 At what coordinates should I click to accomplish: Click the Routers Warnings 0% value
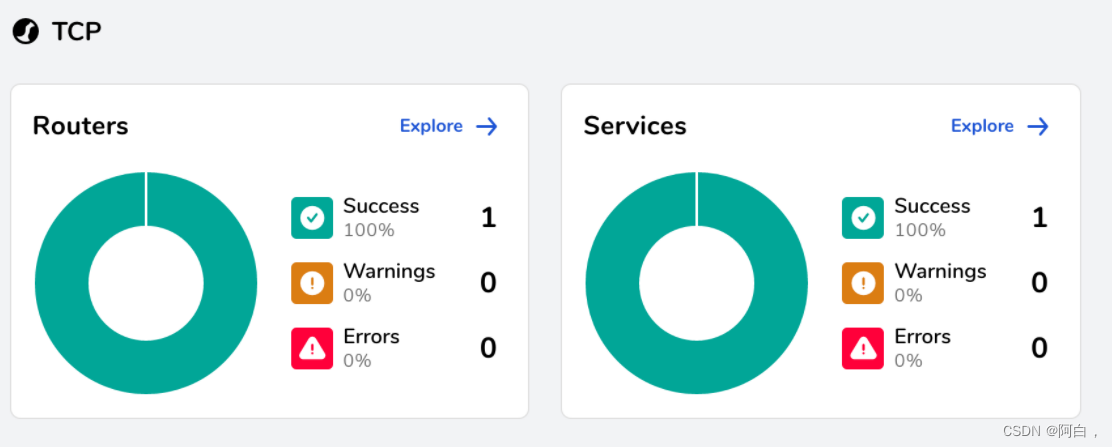pyautogui.click(x=357, y=296)
